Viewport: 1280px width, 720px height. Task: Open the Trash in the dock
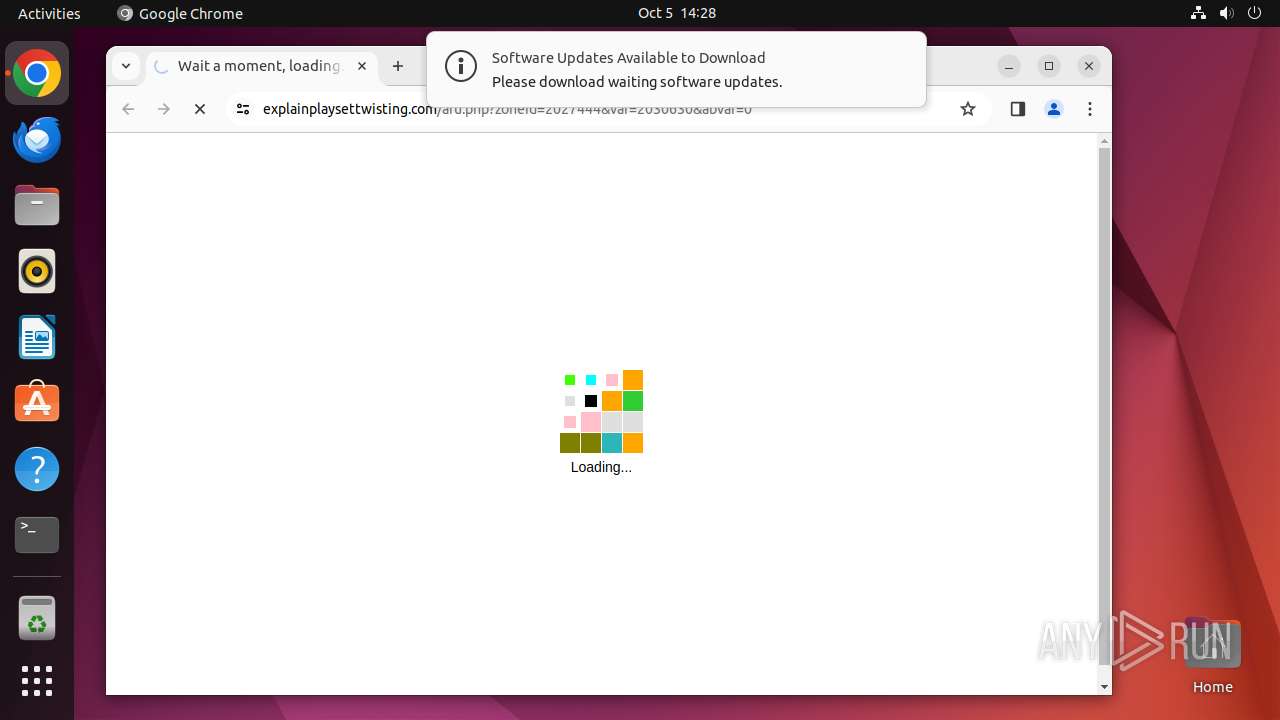37,617
